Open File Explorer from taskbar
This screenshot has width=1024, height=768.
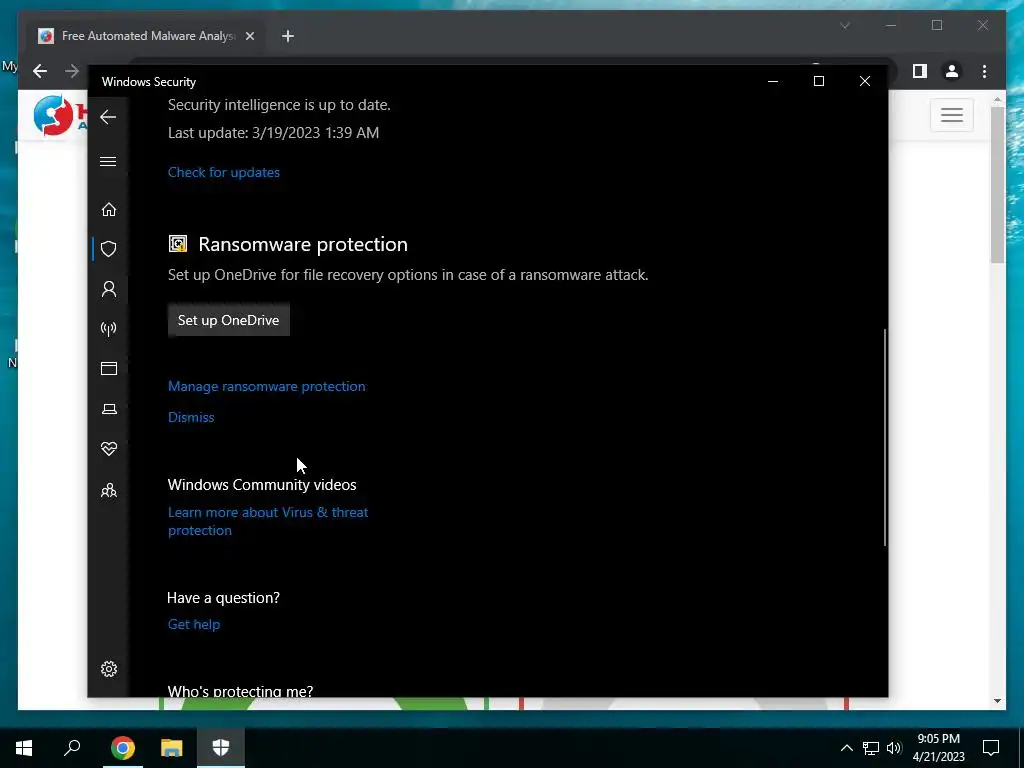click(172, 747)
